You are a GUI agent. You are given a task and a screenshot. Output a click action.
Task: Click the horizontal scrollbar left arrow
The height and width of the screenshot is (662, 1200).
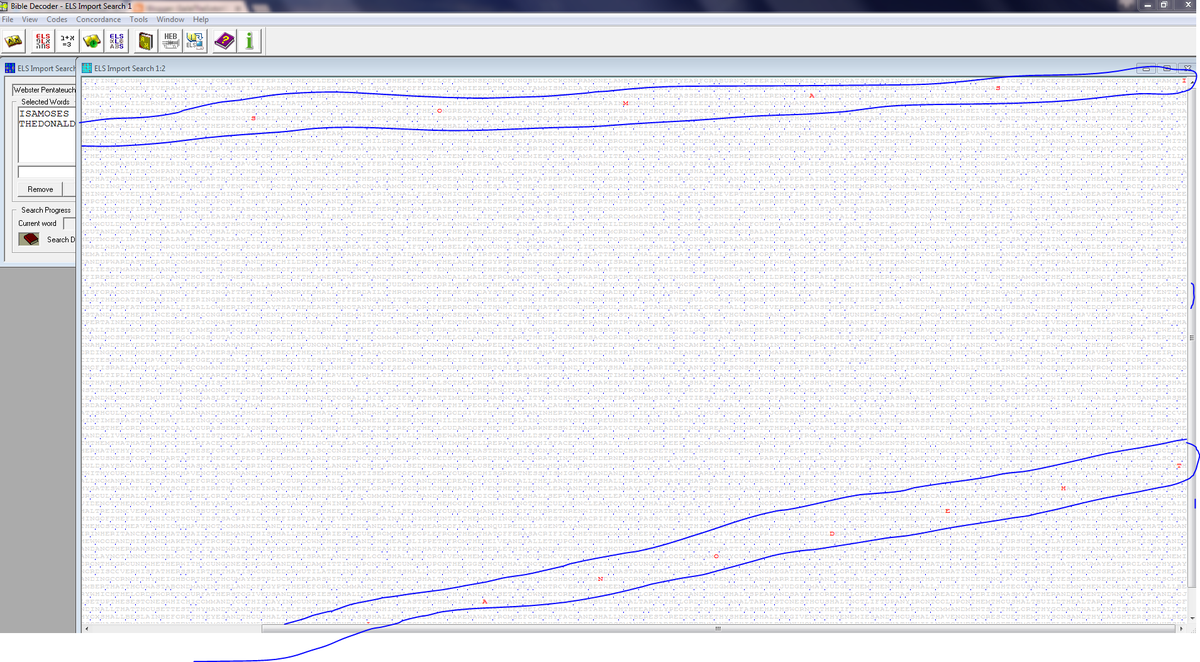[x=87, y=629]
